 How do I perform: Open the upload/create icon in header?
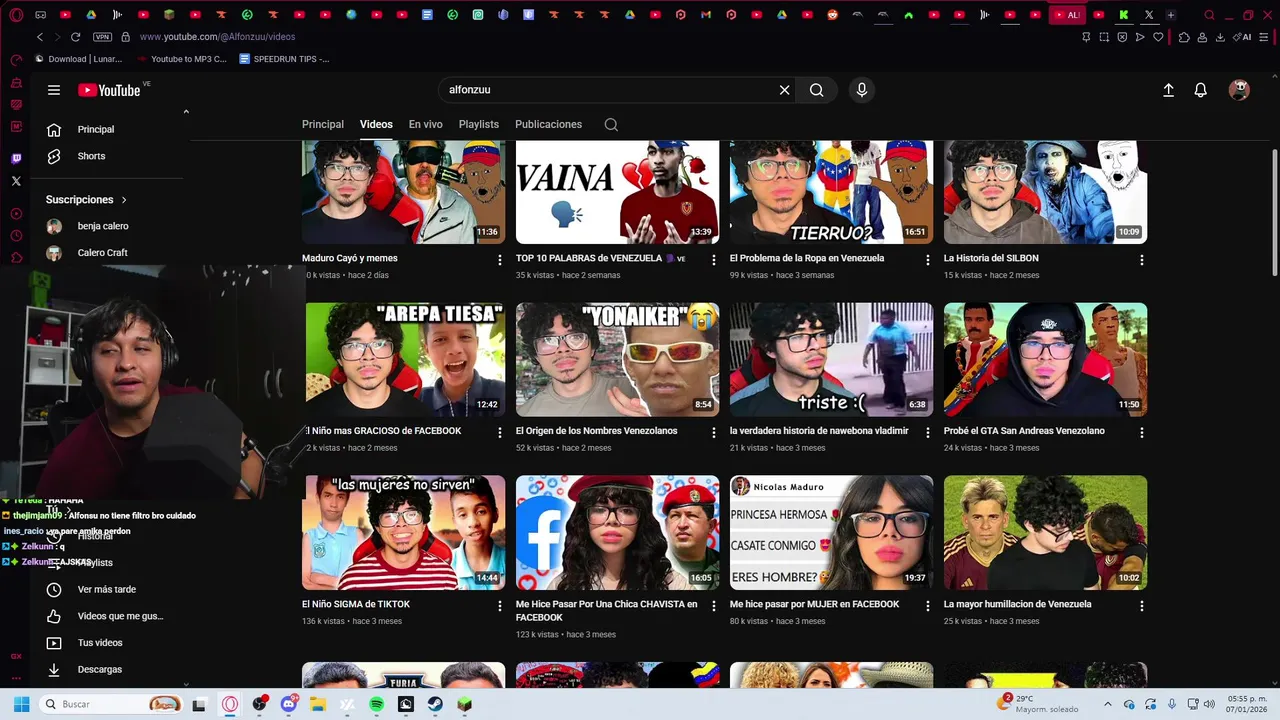(1168, 90)
